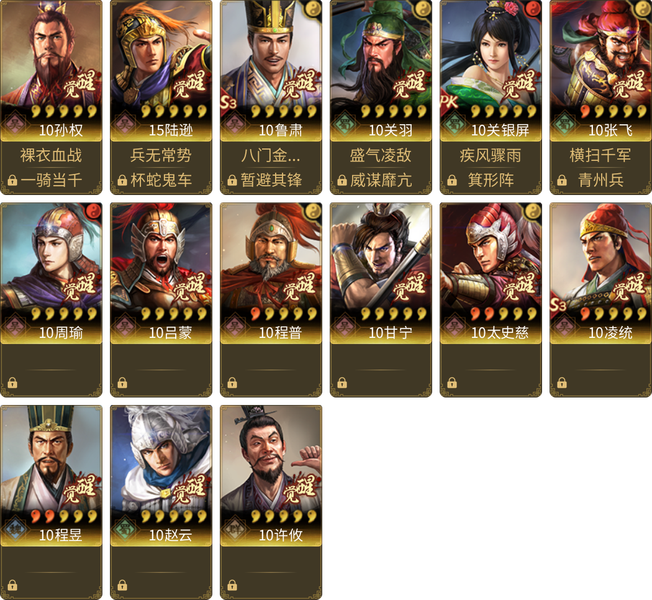Click the 蜀 faction emblem on 关羽's card

coord(343,124)
